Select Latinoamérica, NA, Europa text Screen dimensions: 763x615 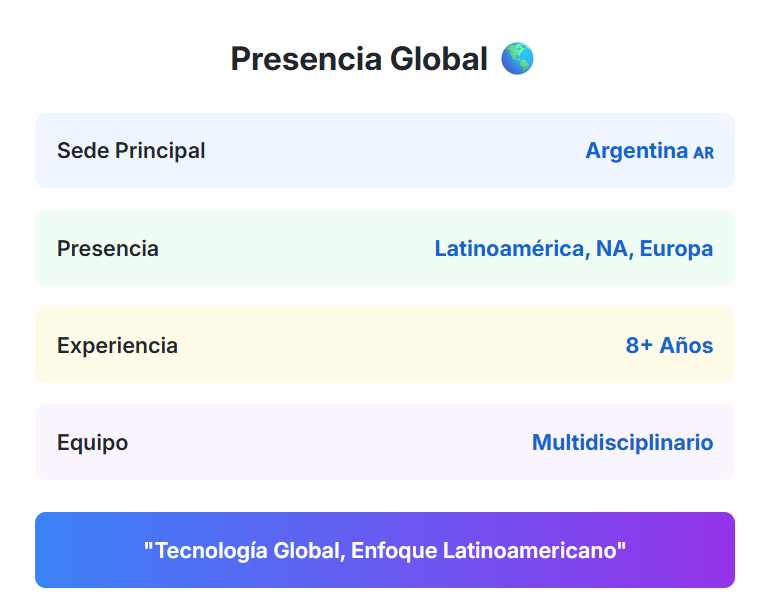573,248
